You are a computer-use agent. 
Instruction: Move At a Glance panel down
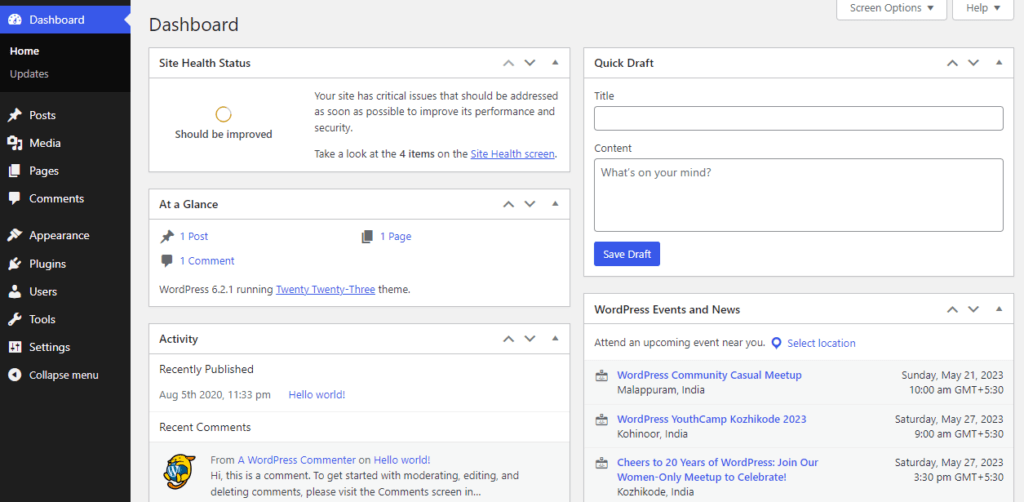point(530,204)
